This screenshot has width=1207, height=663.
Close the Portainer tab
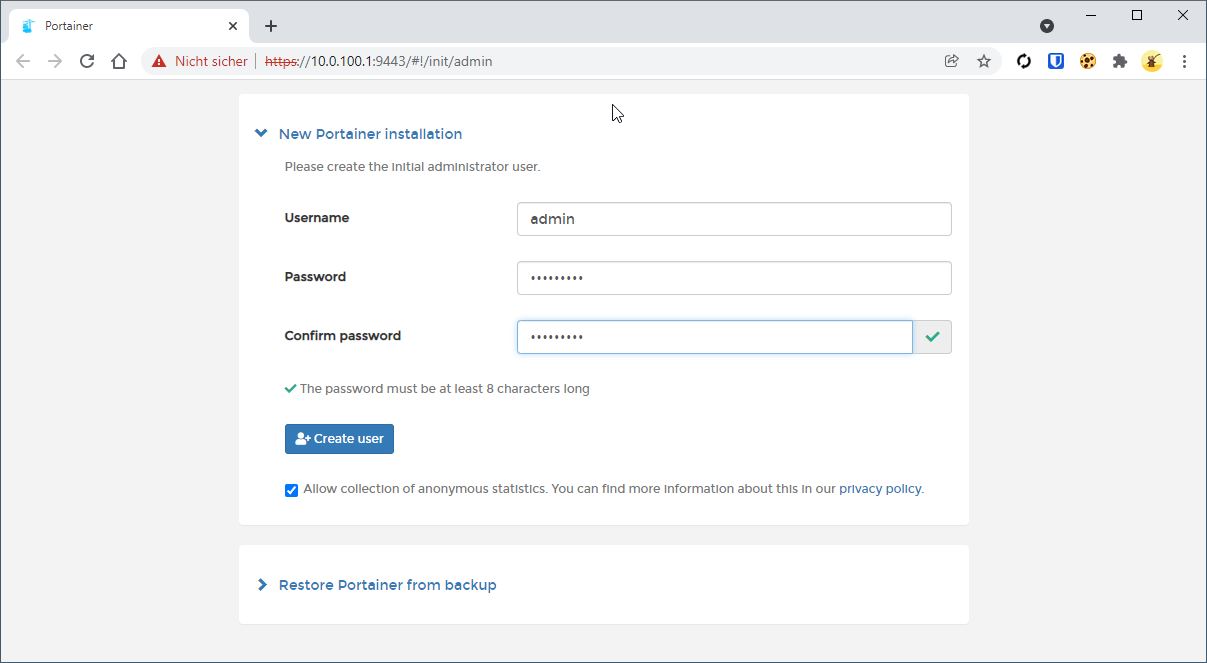click(233, 26)
